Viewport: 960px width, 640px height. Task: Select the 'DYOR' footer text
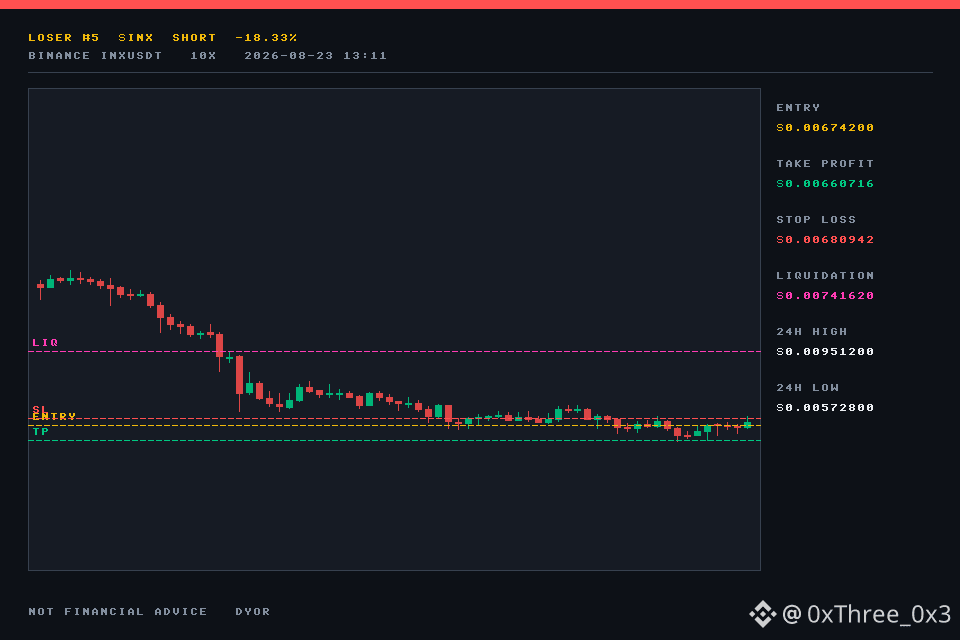[253, 611]
